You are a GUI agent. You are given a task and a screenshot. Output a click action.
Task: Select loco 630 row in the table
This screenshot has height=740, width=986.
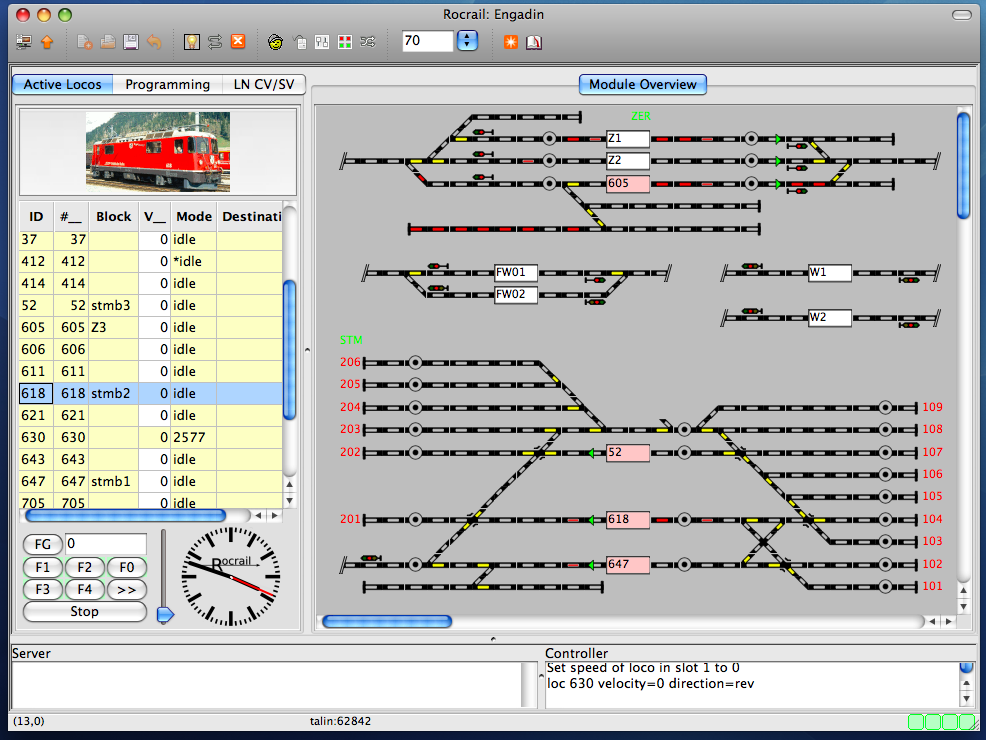click(150, 437)
